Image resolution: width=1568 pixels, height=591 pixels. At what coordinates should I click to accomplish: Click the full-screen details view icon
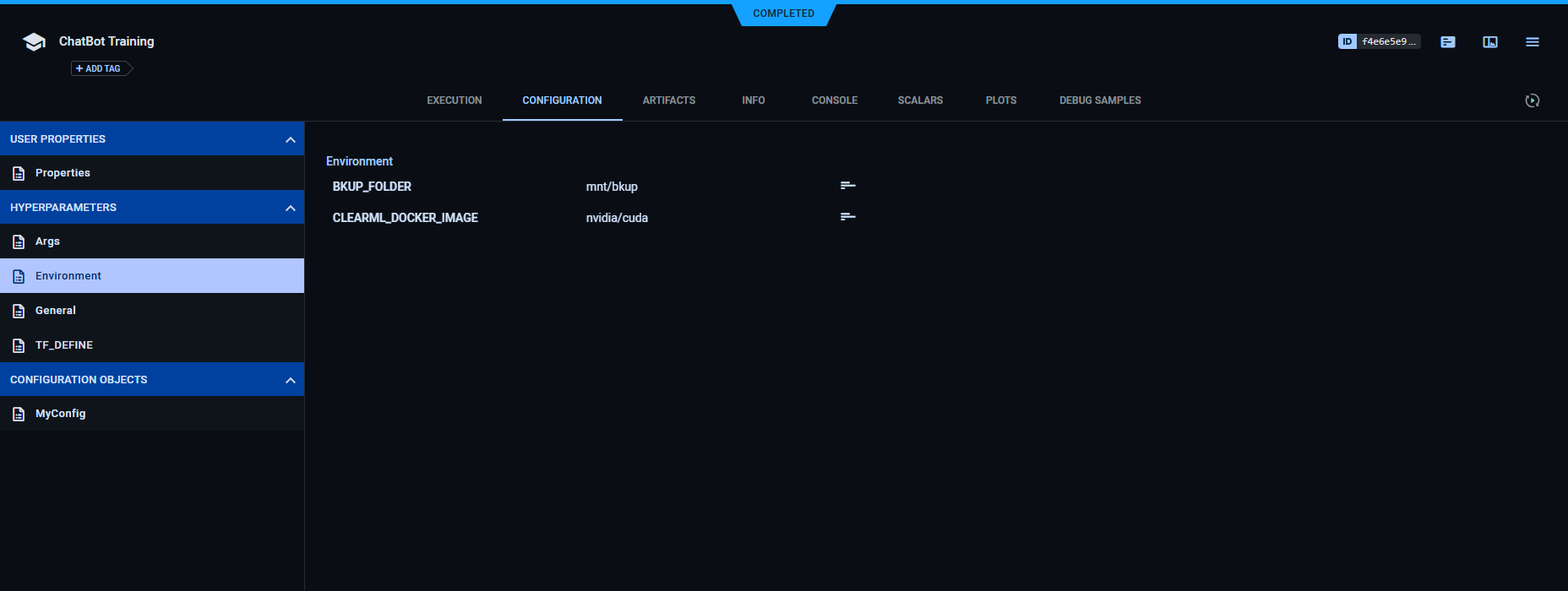(1490, 42)
